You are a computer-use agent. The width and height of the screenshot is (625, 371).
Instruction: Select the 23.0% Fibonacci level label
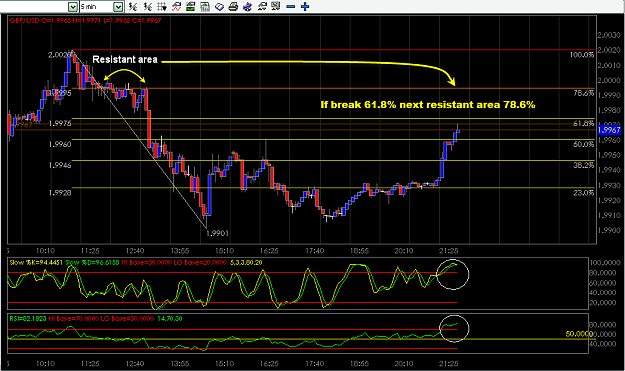(584, 193)
